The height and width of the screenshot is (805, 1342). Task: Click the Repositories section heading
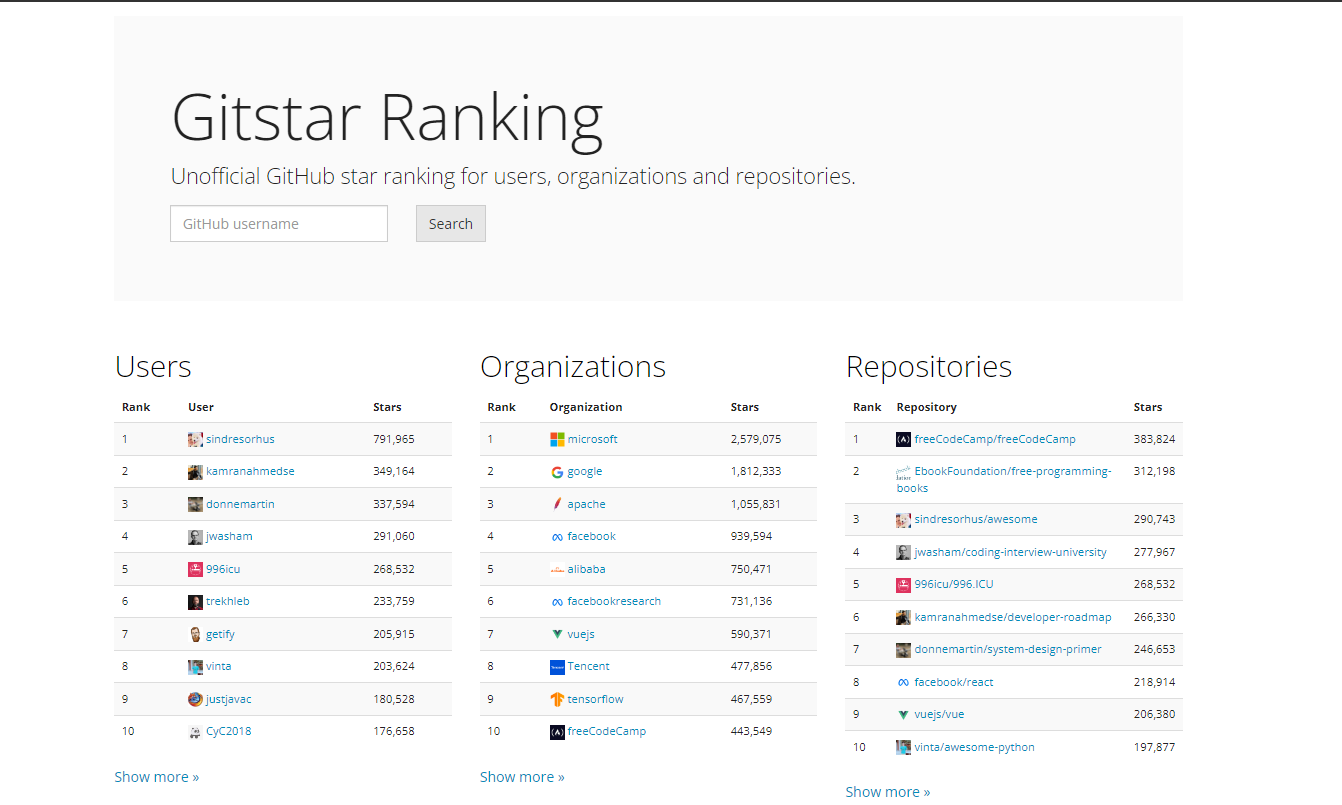929,366
